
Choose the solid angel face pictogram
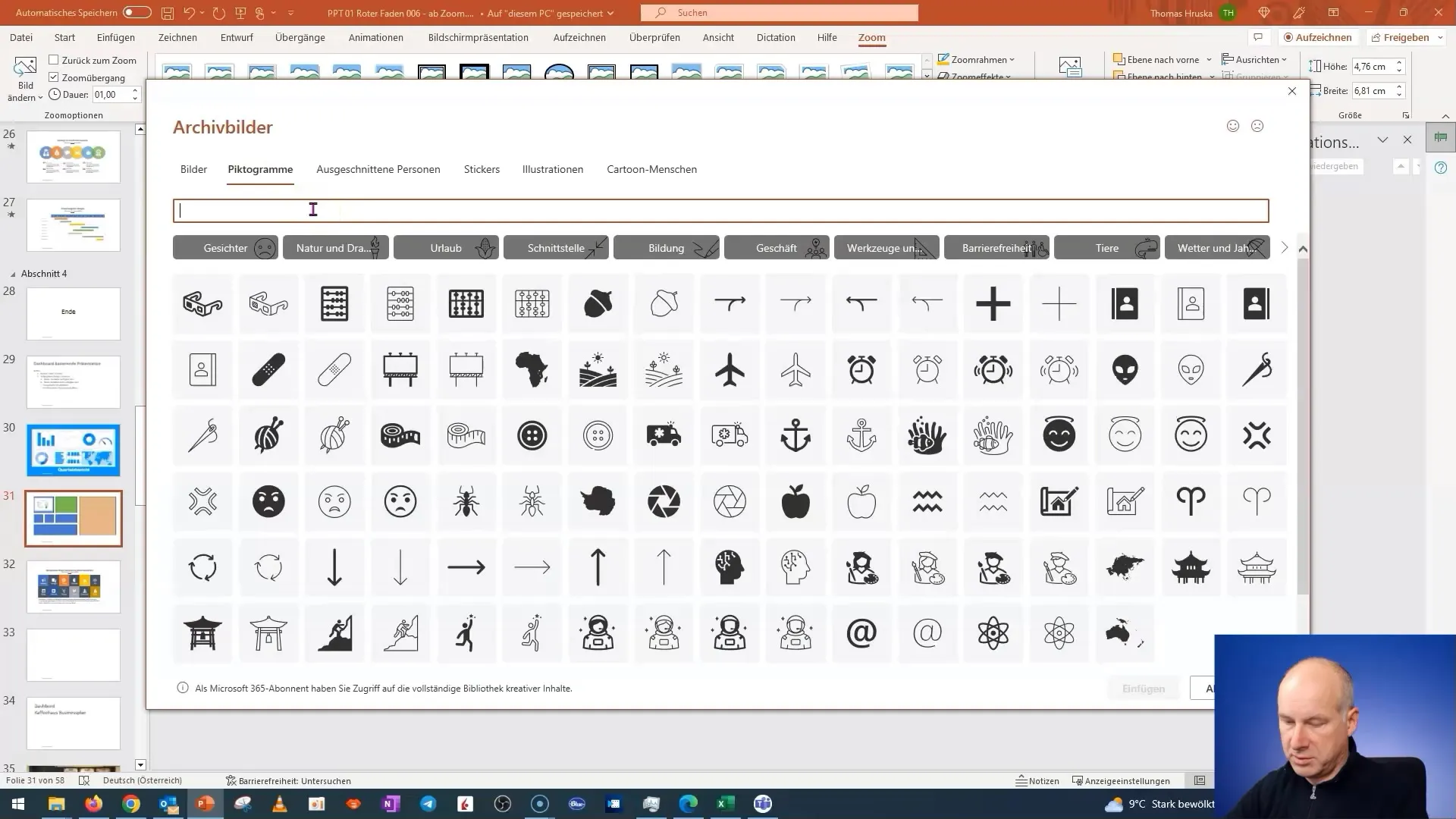[1059, 436]
